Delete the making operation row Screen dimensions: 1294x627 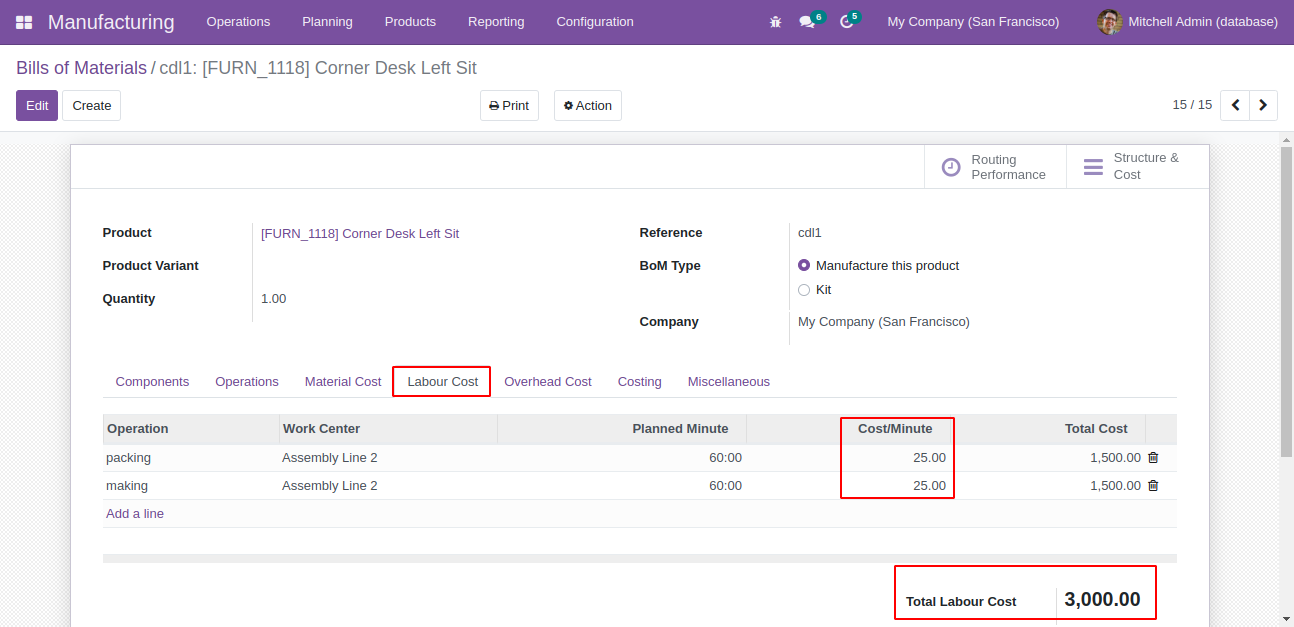point(1153,486)
